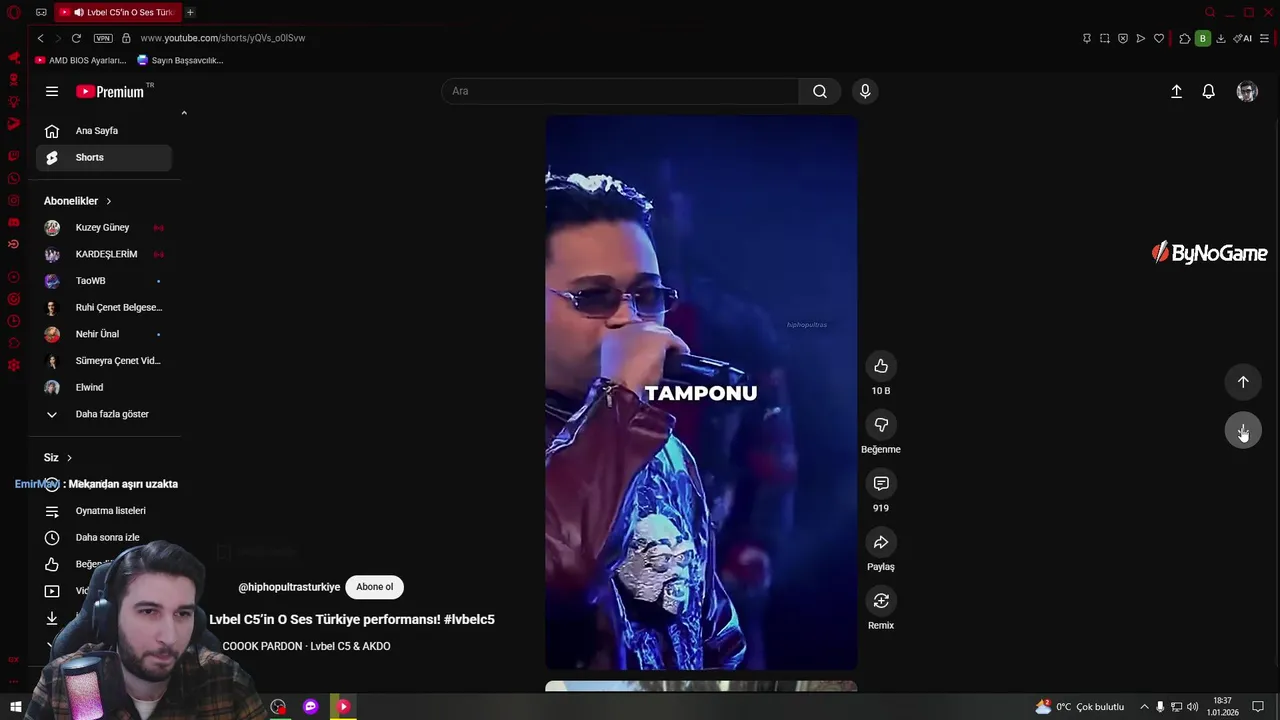
Task: Expand the Siz section chevron
Action: pos(69,457)
